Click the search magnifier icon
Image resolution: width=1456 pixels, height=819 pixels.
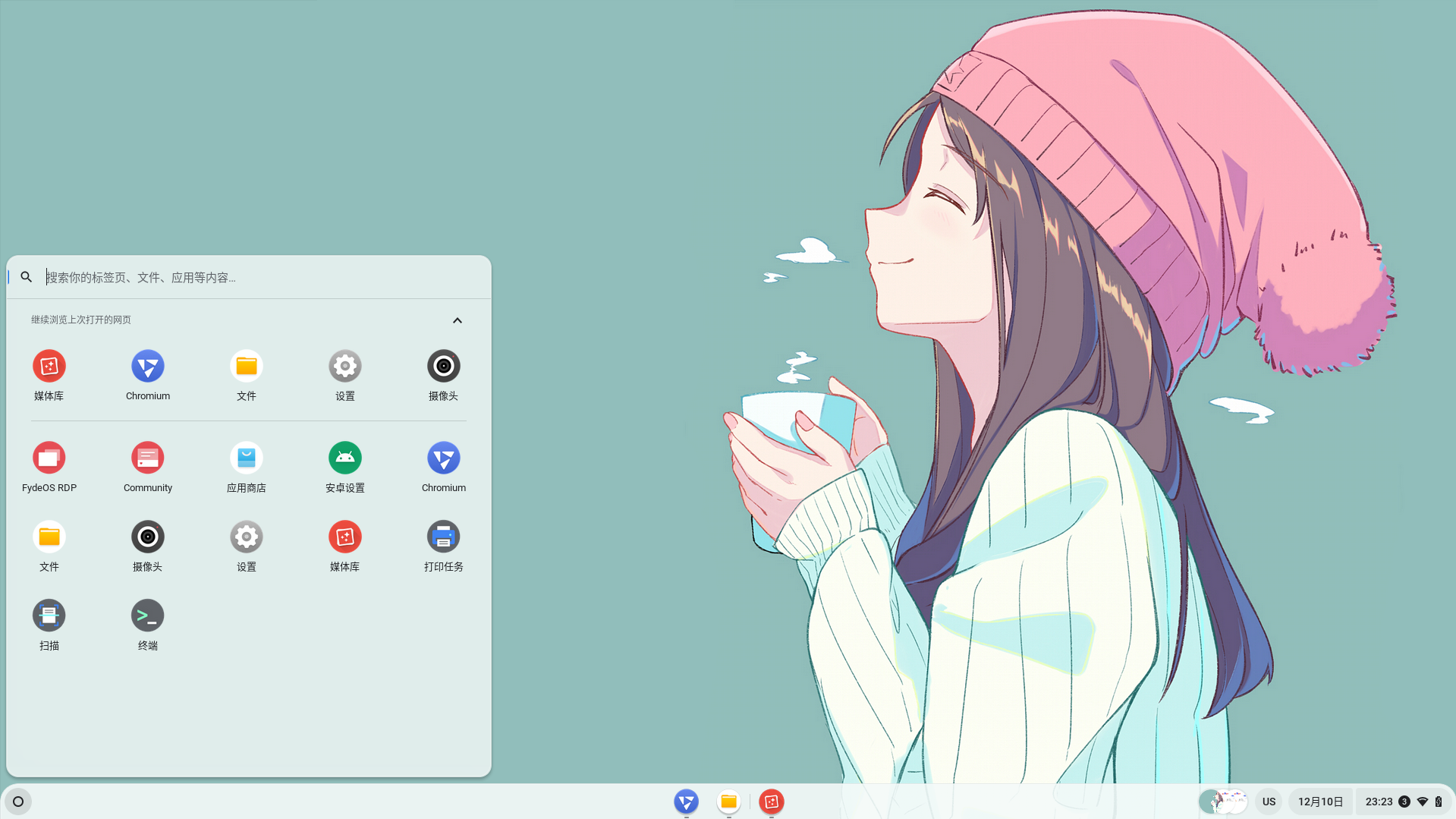(x=27, y=277)
